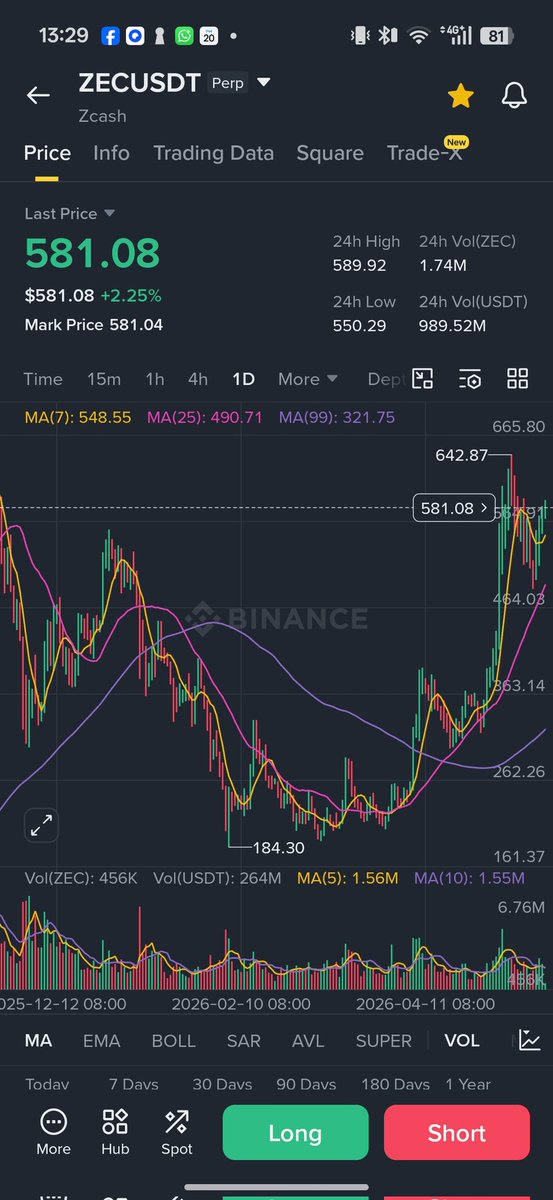This screenshot has height=1200, width=553.
Task: Tap the 24h Low value 550.29
Action: pos(357,326)
